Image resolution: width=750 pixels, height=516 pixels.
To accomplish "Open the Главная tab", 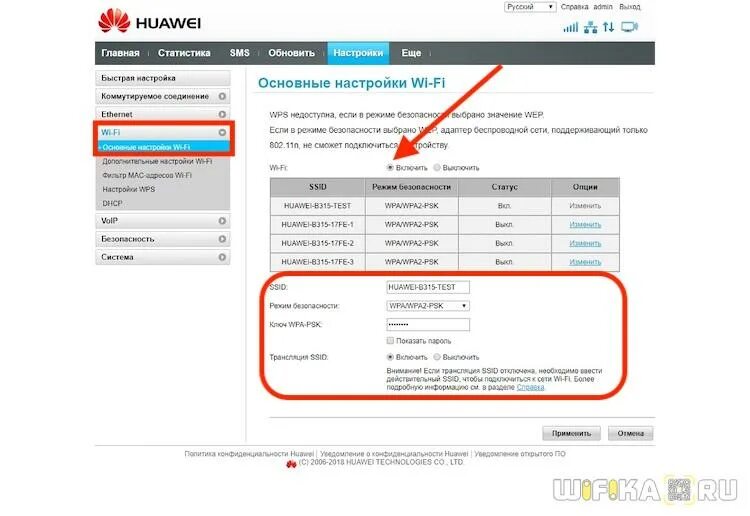I will [x=121, y=53].
